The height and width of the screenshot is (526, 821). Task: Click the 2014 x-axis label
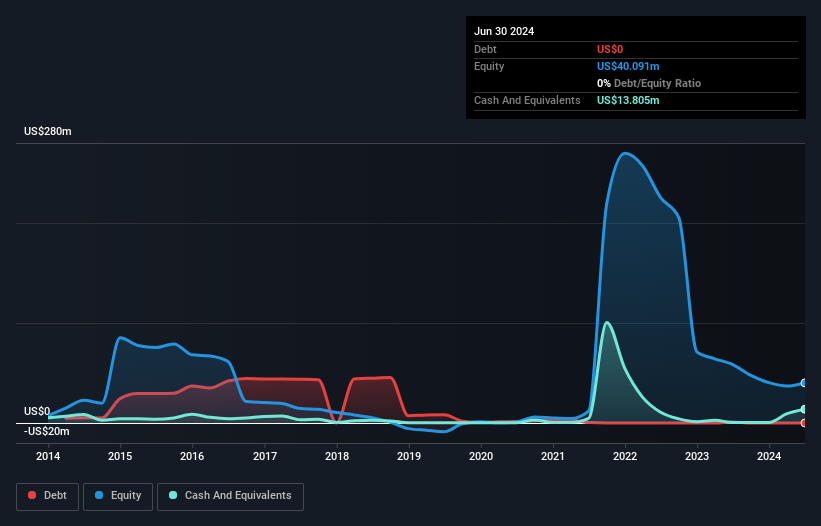48,456
